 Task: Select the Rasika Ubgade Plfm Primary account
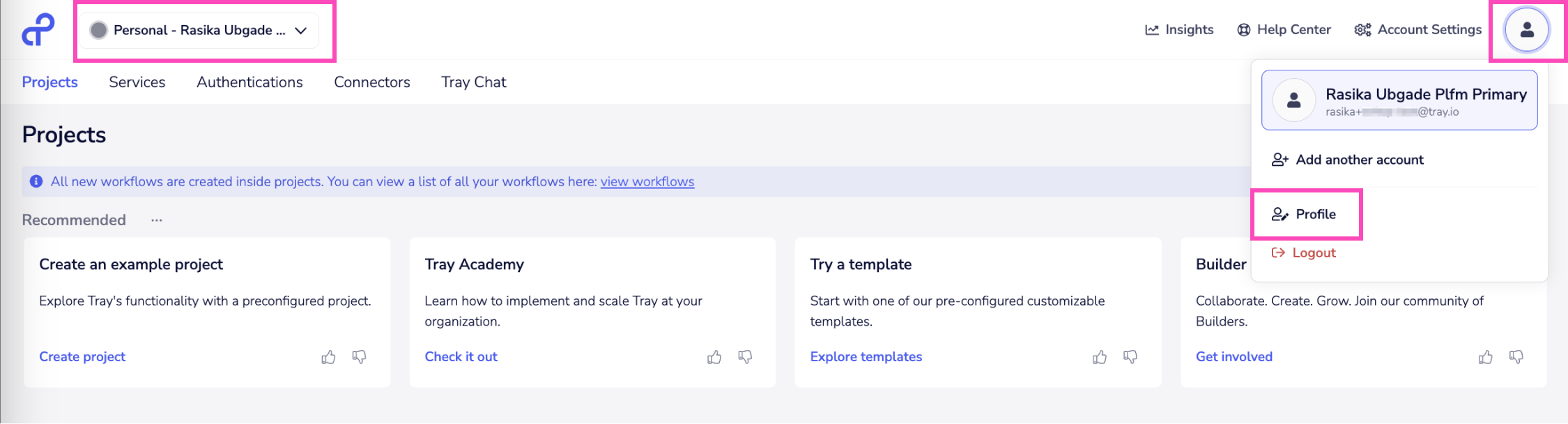1399,100
